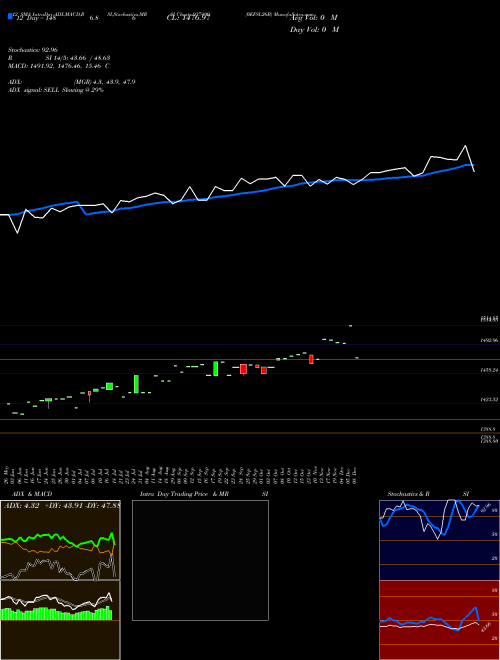Click the blue 12-day SMA legend square
The width and height of the screenshot is (500, 660).
point(10,16)
